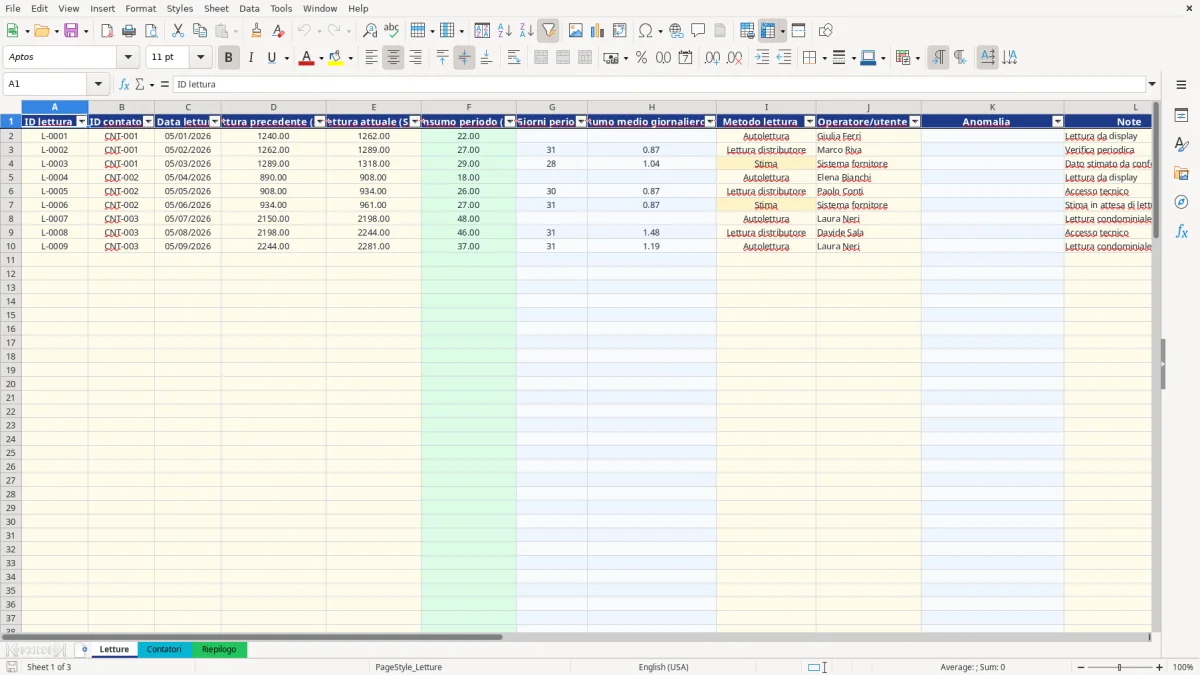The width and height of the screenshot is (1200, 675).
Task: Apply the yellow background highlight color
Action: (x=336, y=58)
